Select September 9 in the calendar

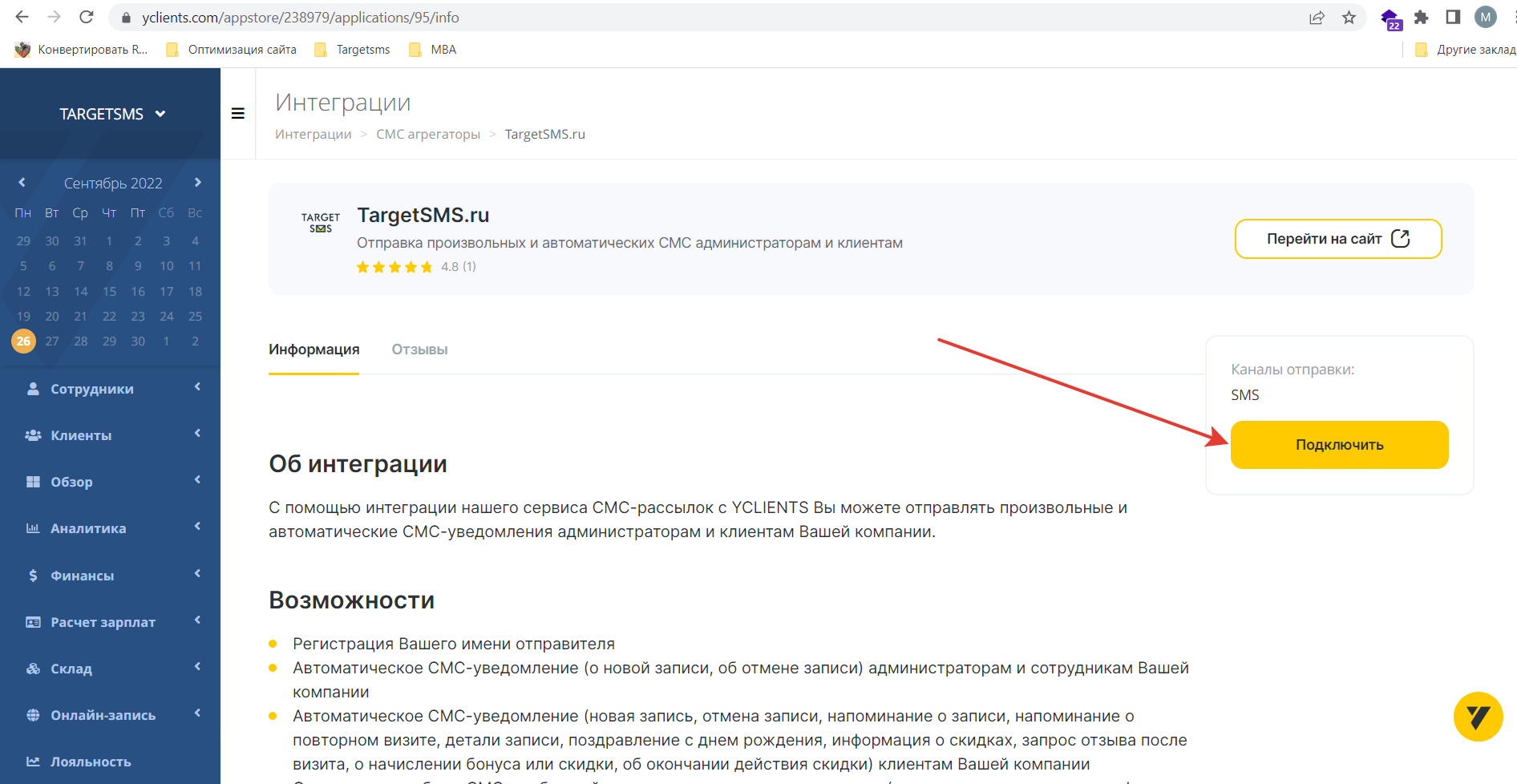(x=138, y=266)
